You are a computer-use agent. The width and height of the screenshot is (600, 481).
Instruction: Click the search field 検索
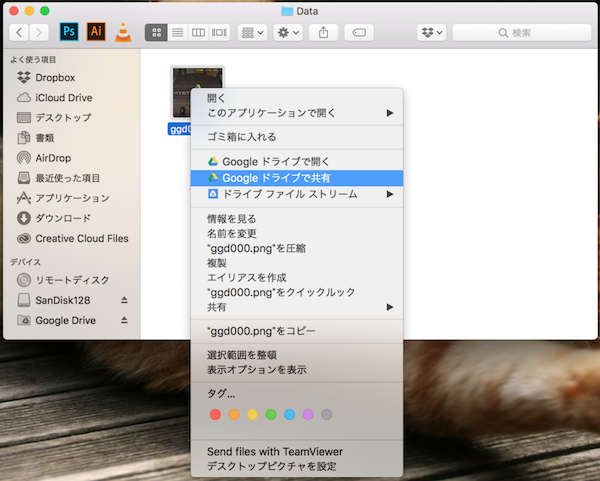[x=522, y=33]
